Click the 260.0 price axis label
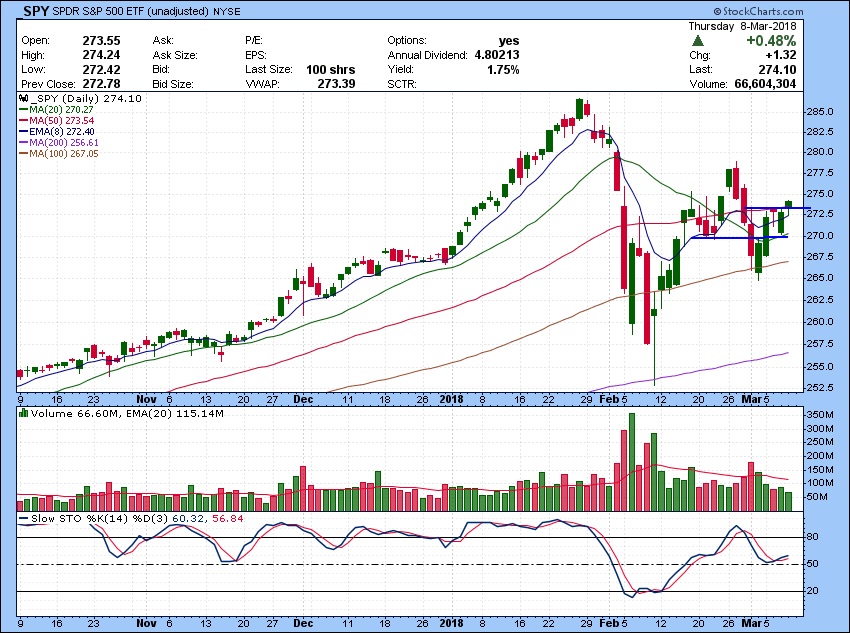Image resolution: width=850 pixels, height=633 pixels. [822, 321]
